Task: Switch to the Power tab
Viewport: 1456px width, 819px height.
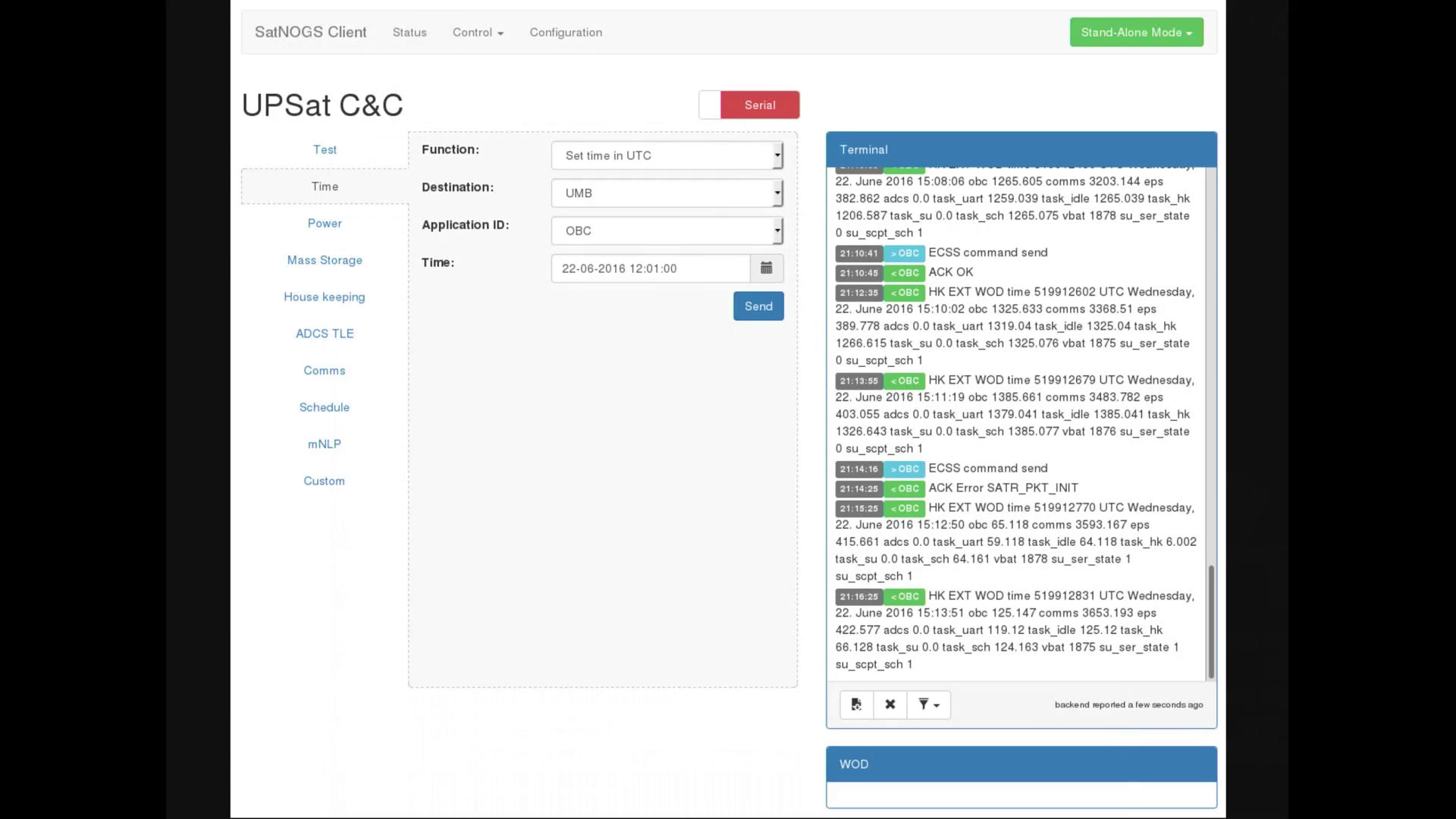Action: [x=325, y=224]
